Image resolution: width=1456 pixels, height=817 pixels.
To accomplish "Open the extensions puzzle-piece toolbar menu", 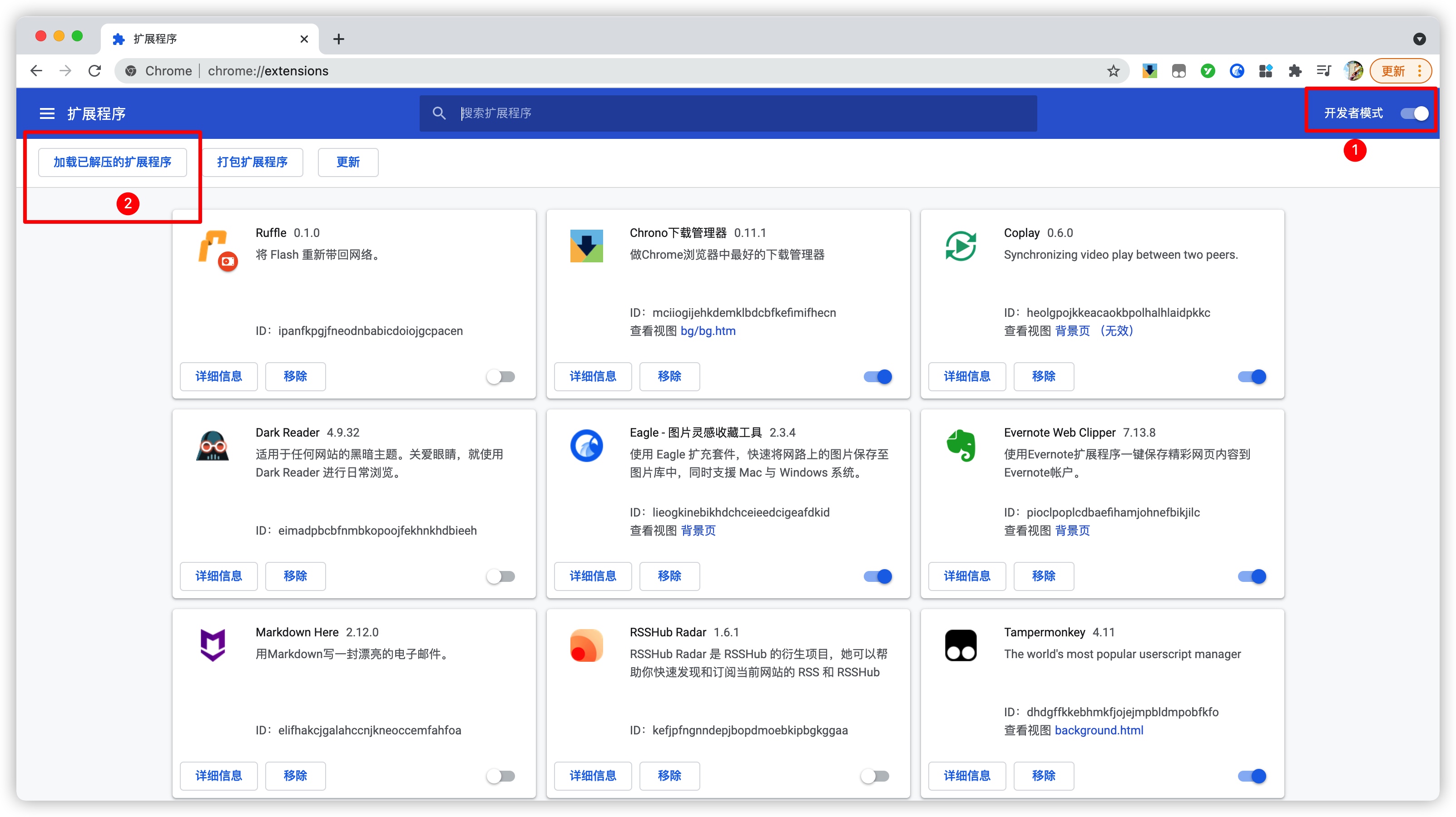I will (1295, 71).
